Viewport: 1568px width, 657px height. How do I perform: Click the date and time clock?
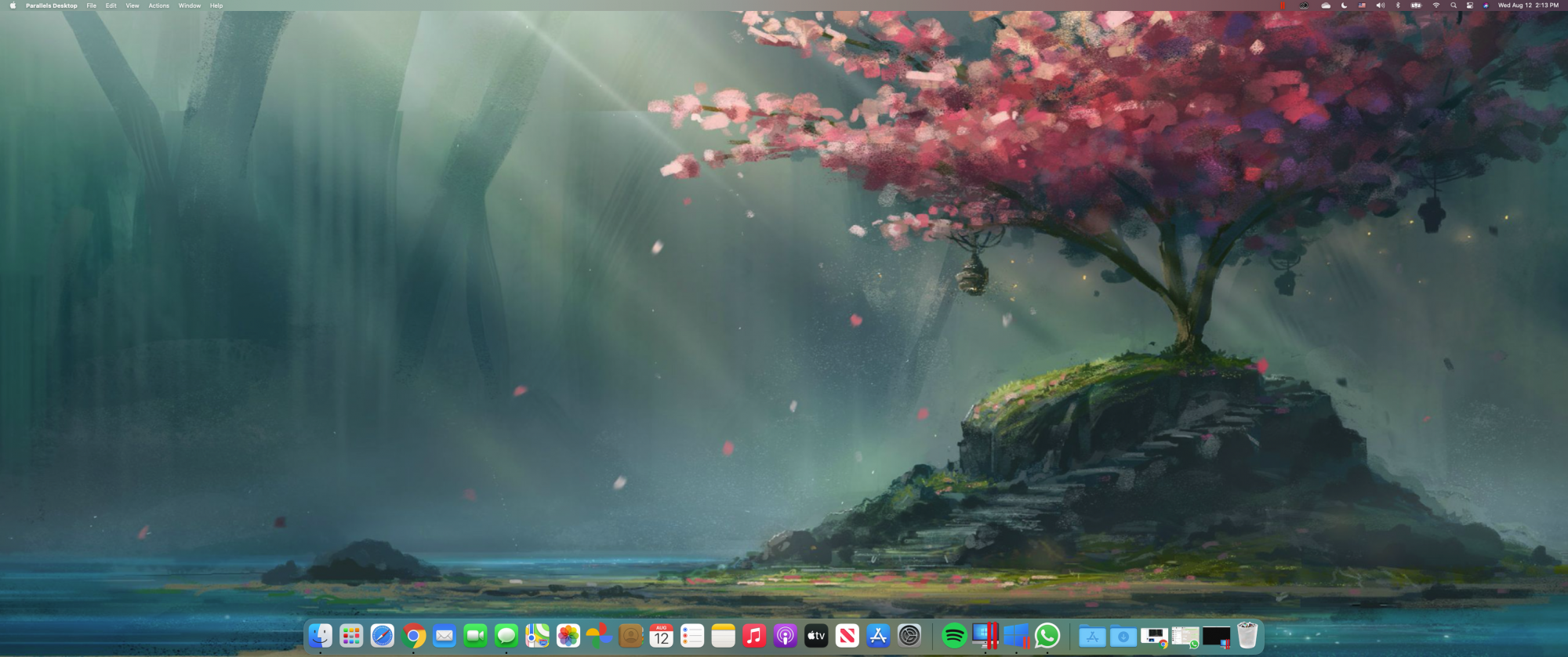coord(1528,5)
